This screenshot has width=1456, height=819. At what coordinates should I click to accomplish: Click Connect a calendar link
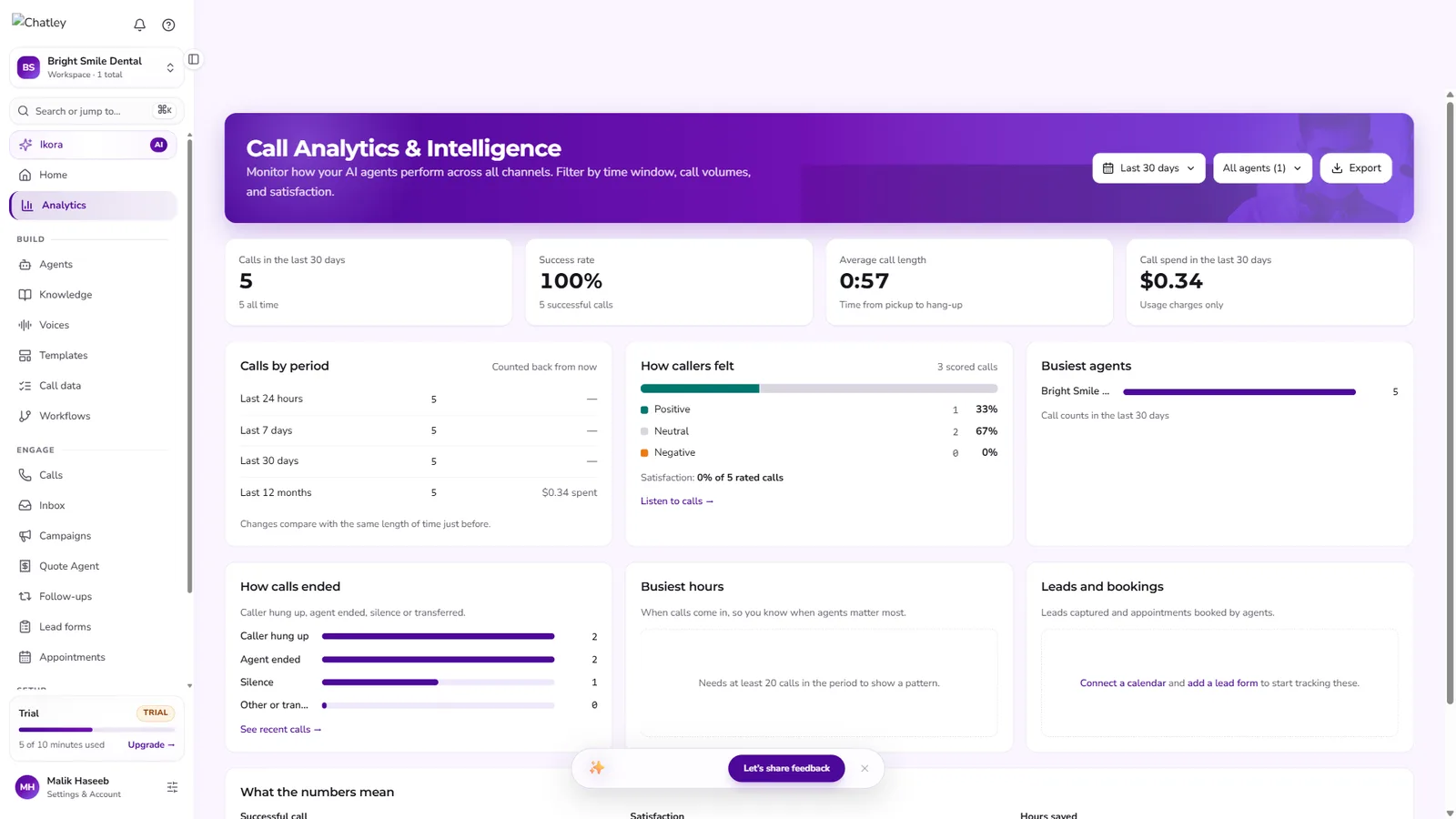(1122, 683)
